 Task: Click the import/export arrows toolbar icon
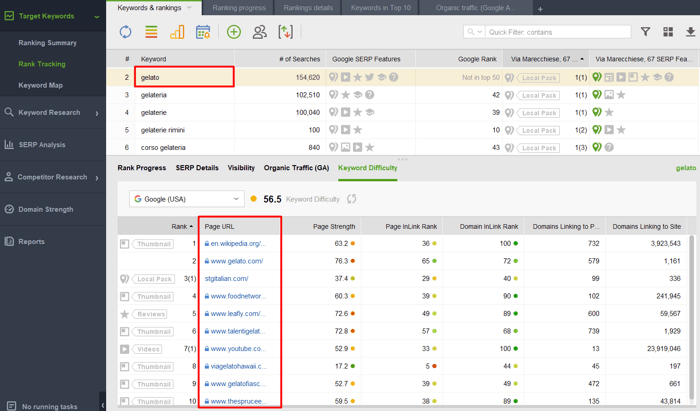(x=285, y=32)
